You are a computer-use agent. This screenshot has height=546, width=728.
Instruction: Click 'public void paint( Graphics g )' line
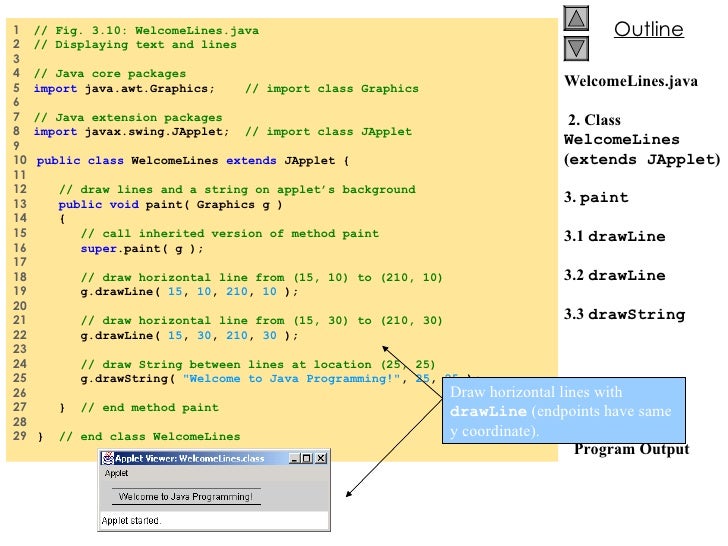(170, 204)
